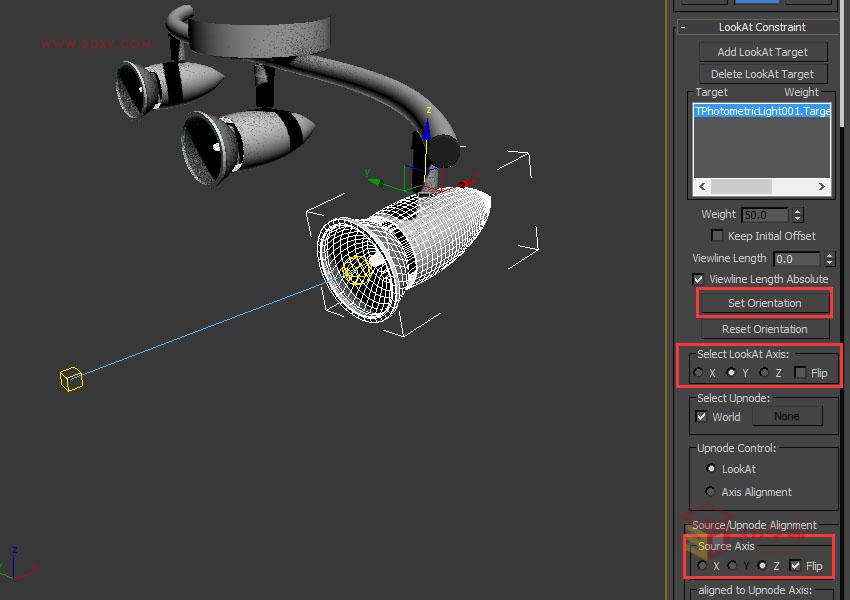Uncheck Flip in the Source Axis group
Image resolution: width=850 pixels, height=600 pixels.
point(796,565)
